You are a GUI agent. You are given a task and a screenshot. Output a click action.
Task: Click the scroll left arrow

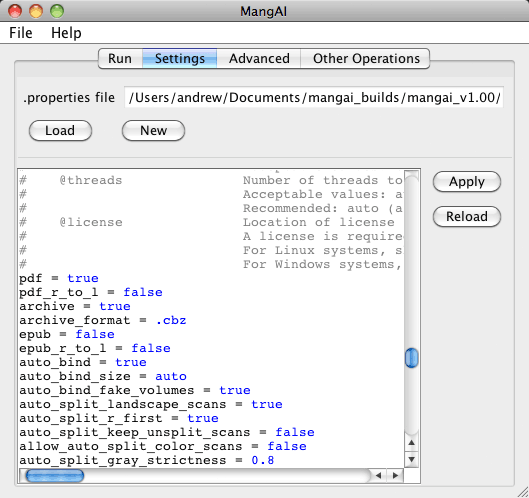tap(379, 476)
